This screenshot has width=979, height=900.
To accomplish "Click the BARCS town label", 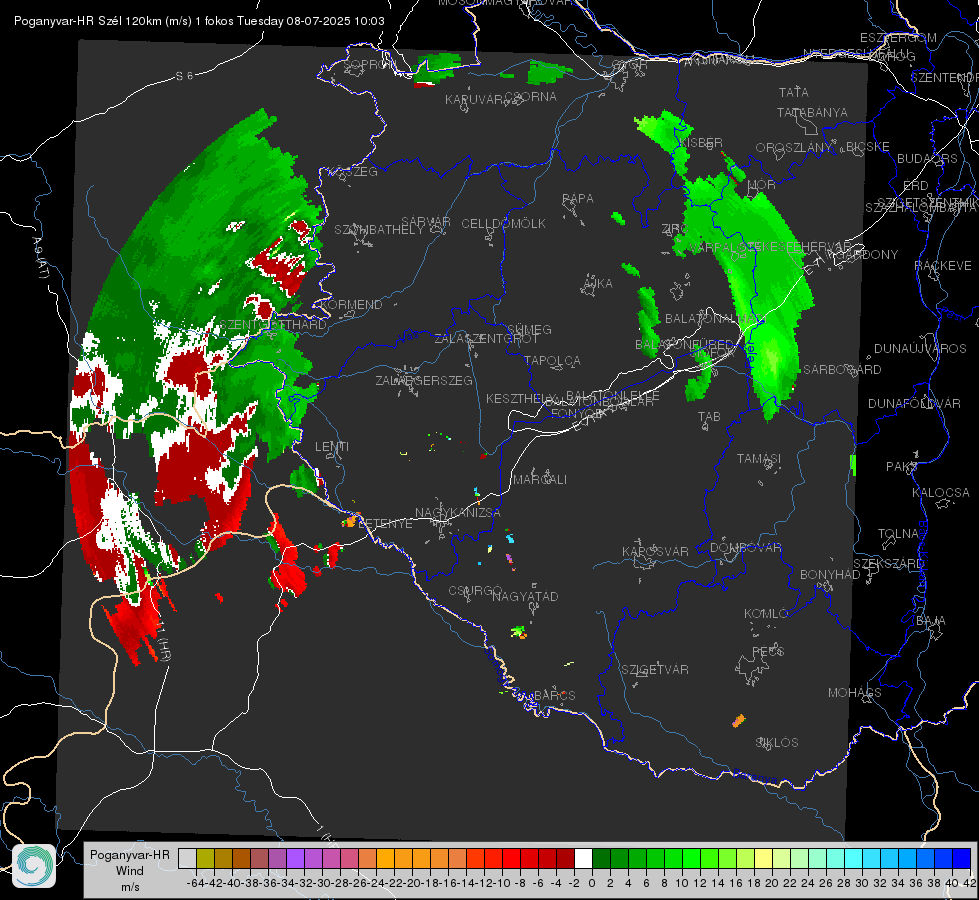I will 555,696.
